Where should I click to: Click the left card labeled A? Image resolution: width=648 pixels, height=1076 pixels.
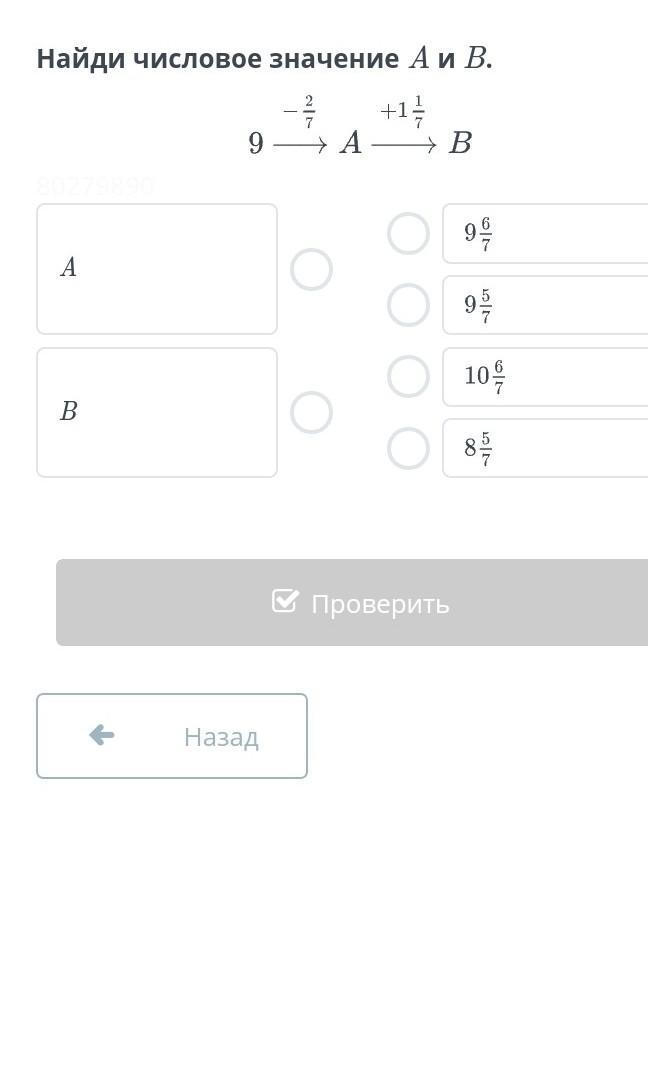click(157, 269)
